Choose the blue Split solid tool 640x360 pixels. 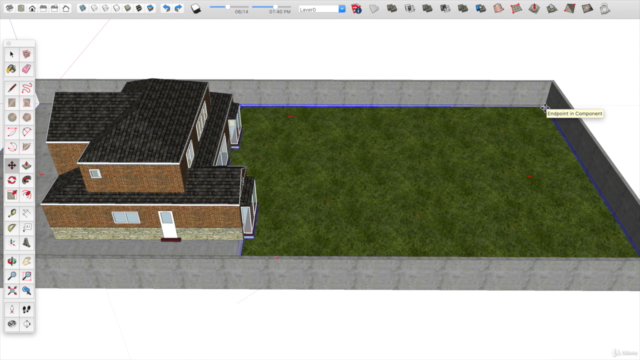[x=481, y=9]
